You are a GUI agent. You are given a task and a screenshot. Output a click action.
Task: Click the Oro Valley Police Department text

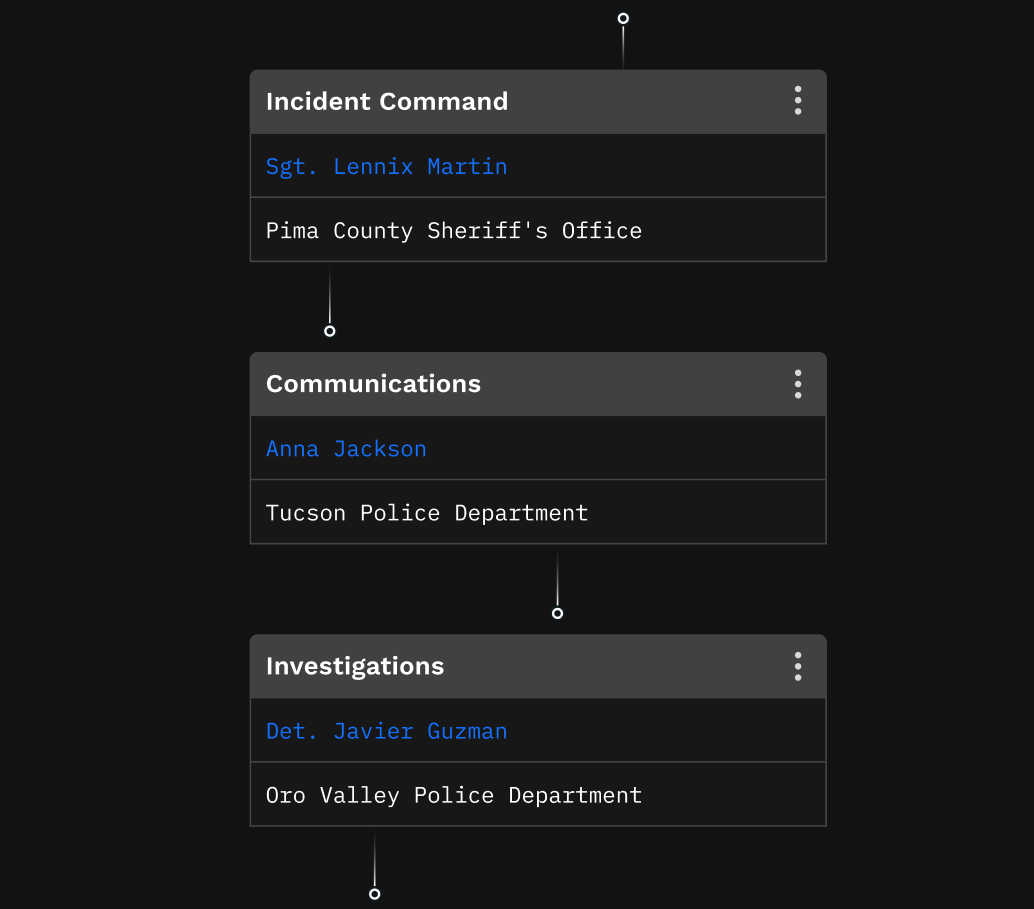454,795
